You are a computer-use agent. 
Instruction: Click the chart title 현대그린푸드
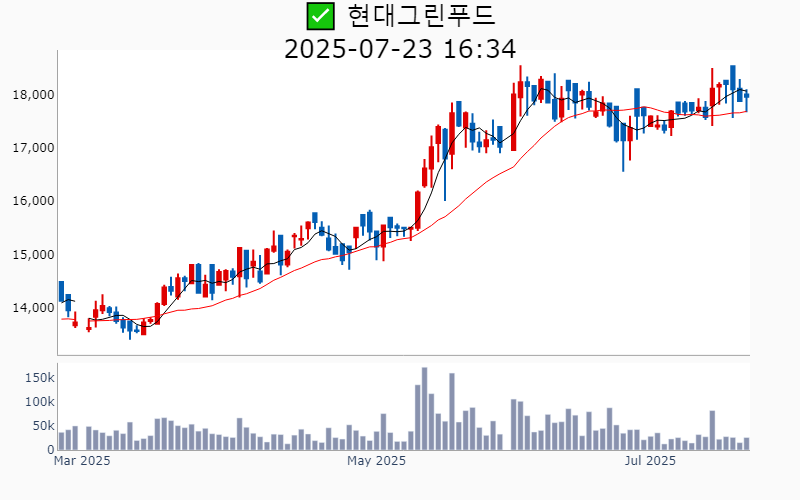(x=421, y=15)
